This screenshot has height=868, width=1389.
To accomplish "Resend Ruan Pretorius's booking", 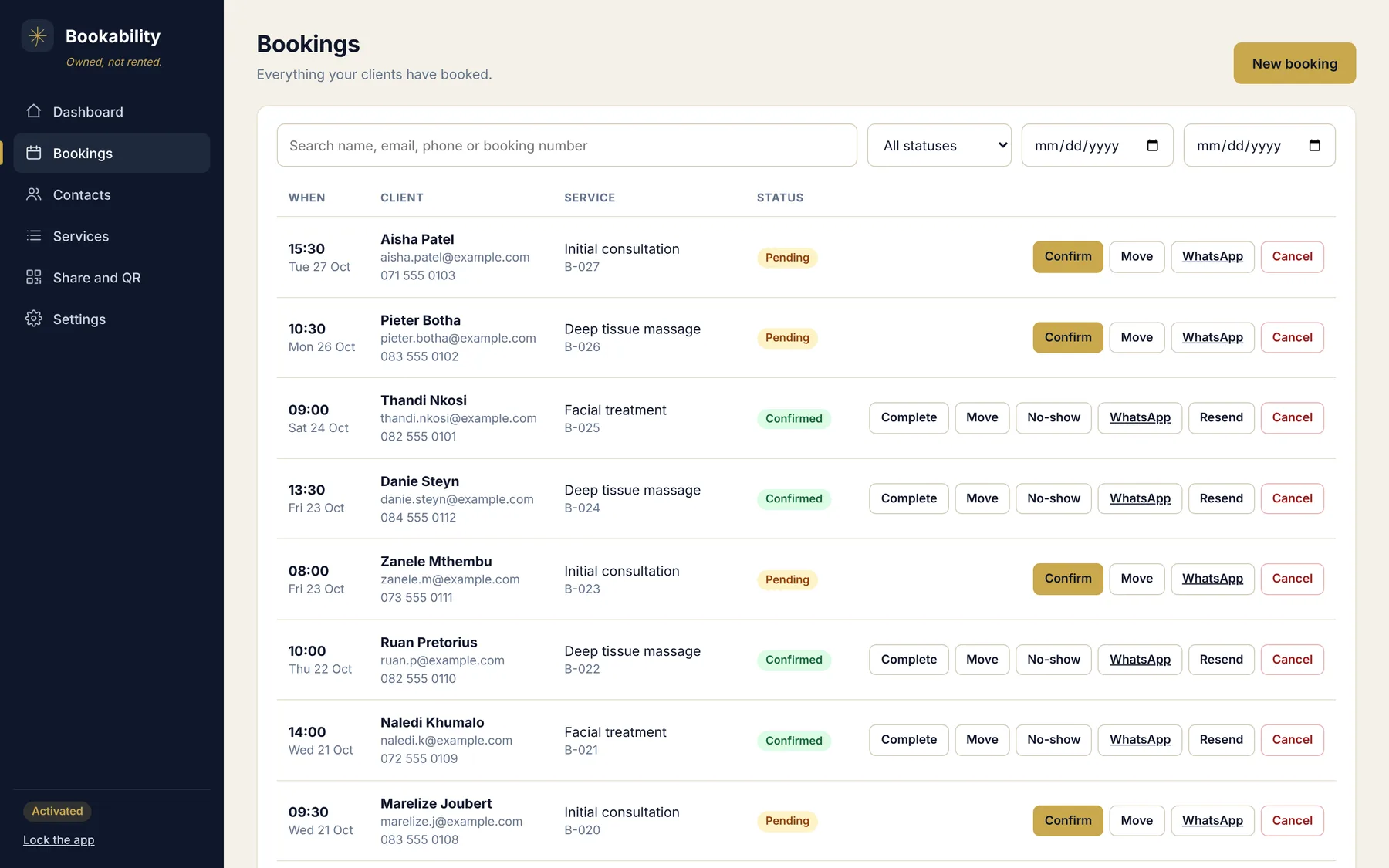I will pos(1221,660).
